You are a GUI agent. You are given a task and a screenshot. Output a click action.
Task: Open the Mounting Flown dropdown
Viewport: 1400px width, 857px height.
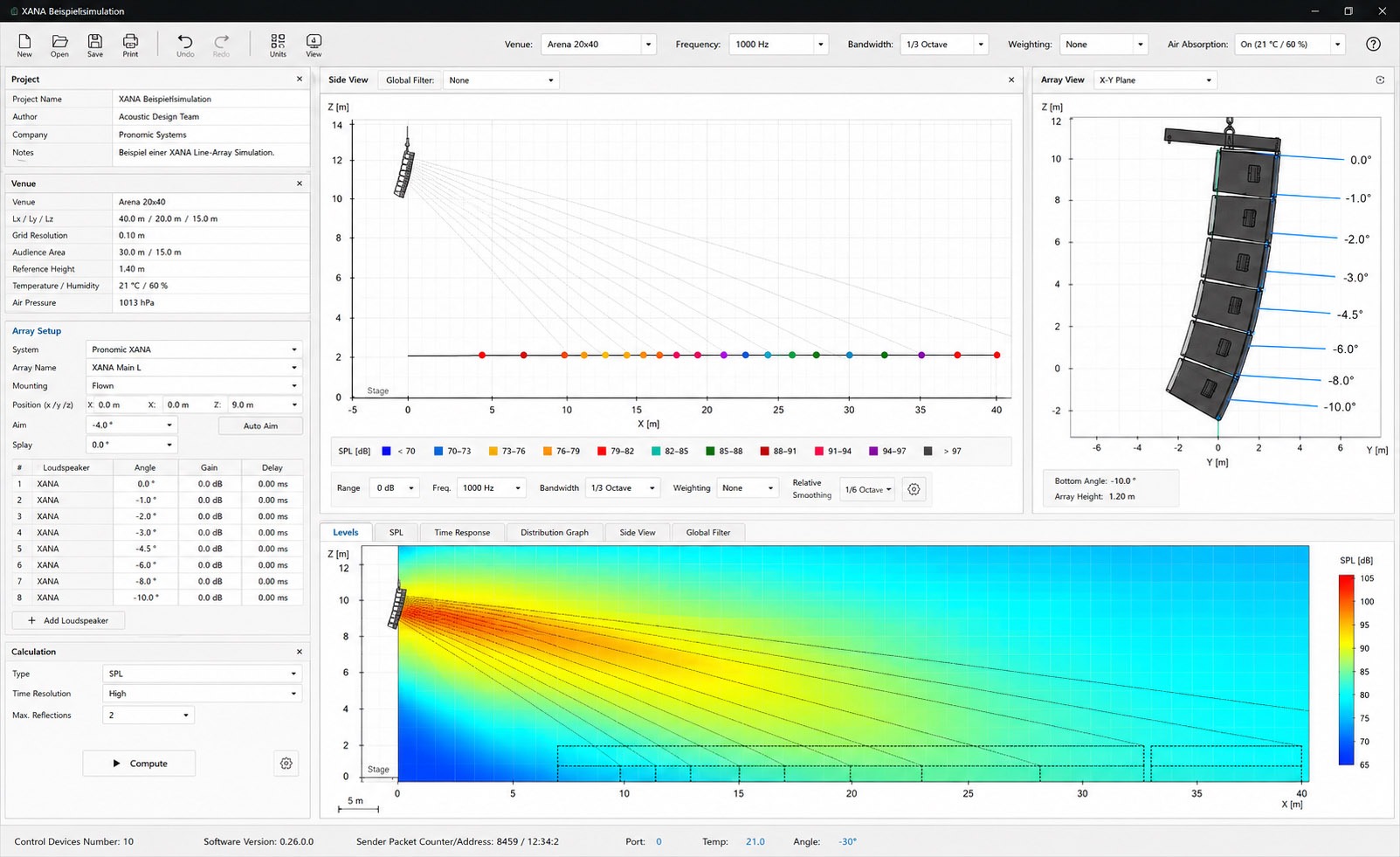(x=194, y=386)
